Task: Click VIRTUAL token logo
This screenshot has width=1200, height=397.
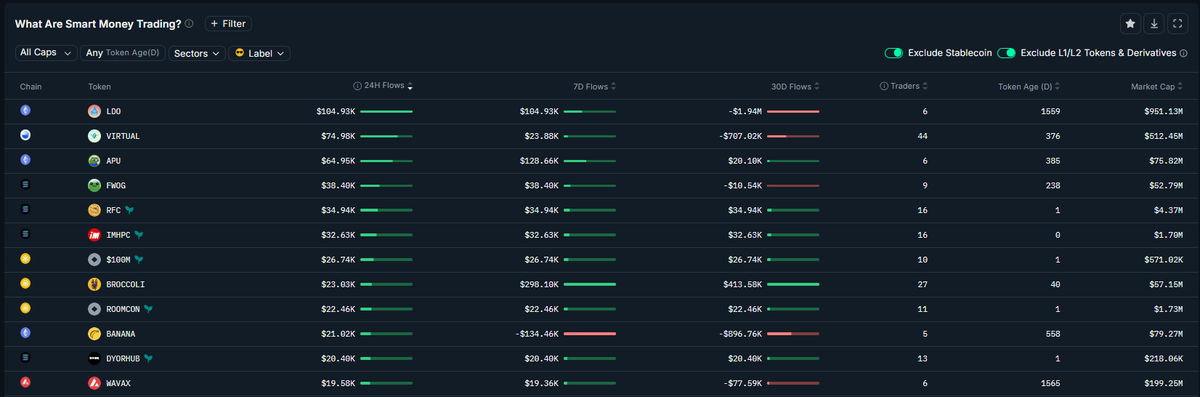Action: 94,136
